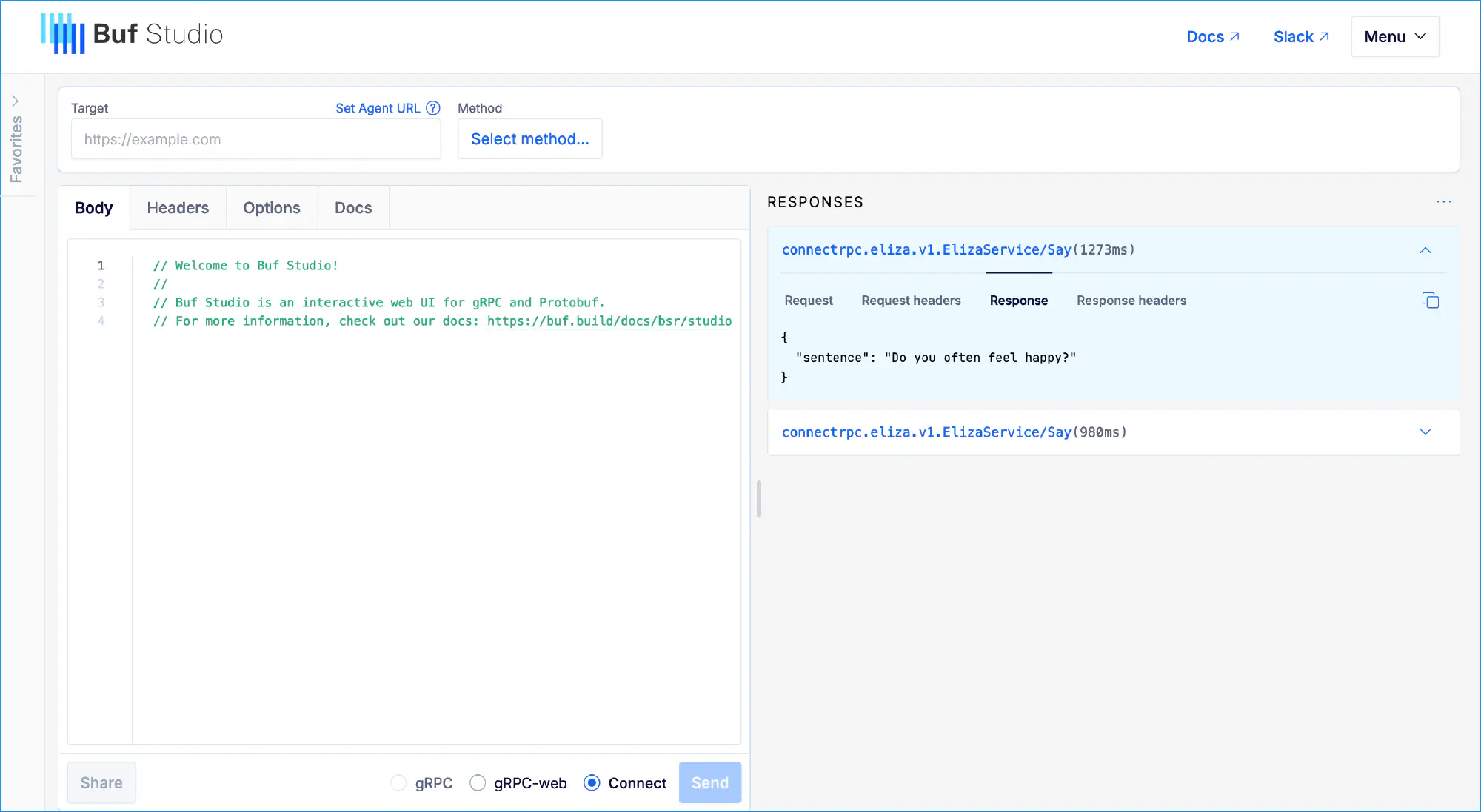
Task: Click the Share button
Action: 101,783
